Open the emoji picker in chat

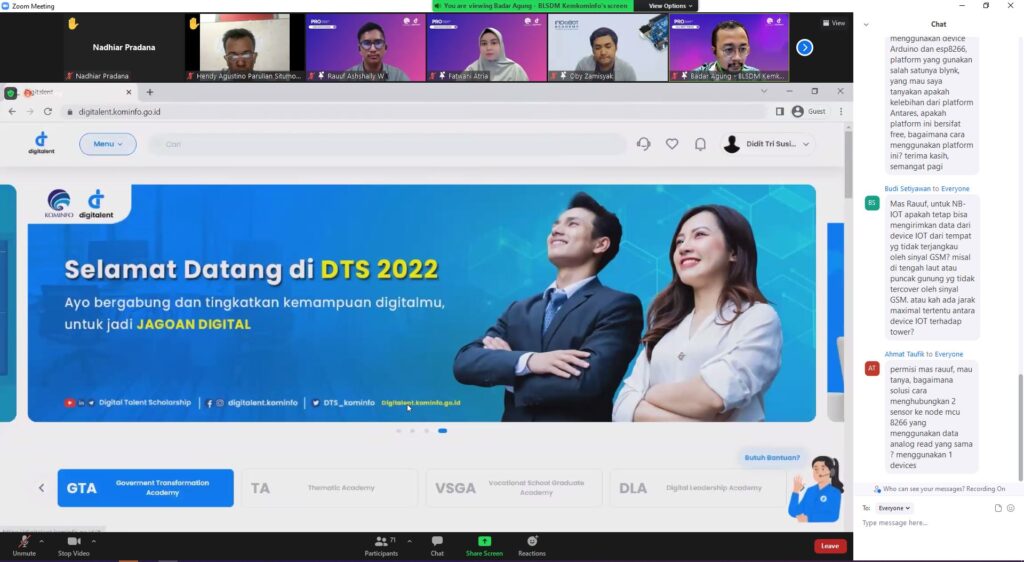(1010, 508)
